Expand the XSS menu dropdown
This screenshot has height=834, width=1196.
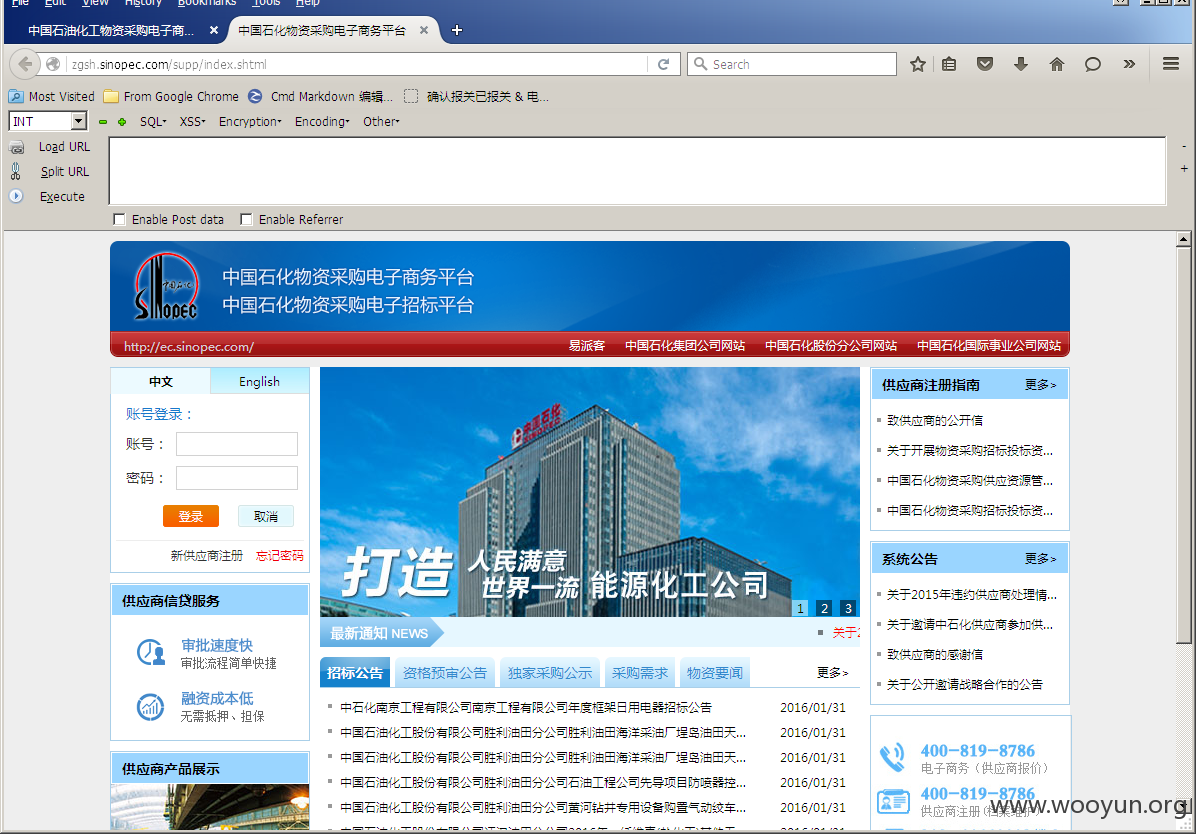tap(192, 121)
